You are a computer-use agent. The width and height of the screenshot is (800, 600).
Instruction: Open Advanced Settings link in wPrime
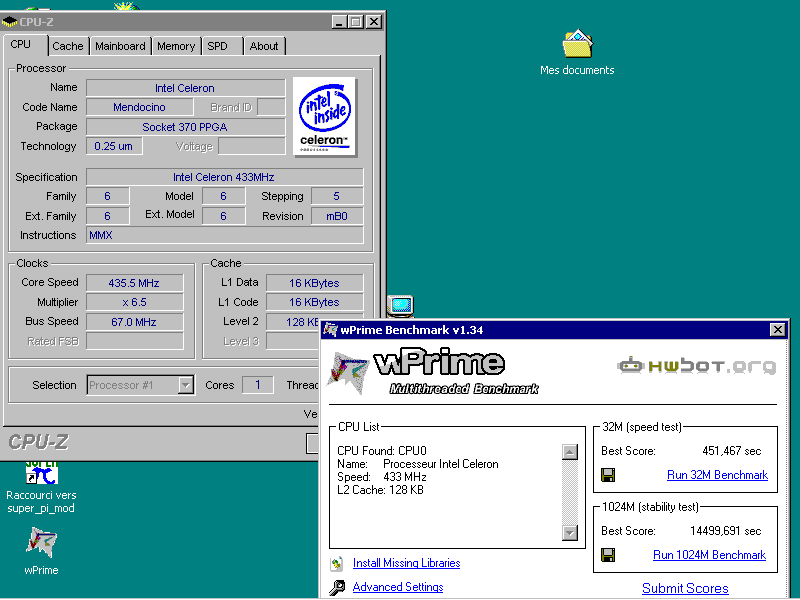point(398,587)
